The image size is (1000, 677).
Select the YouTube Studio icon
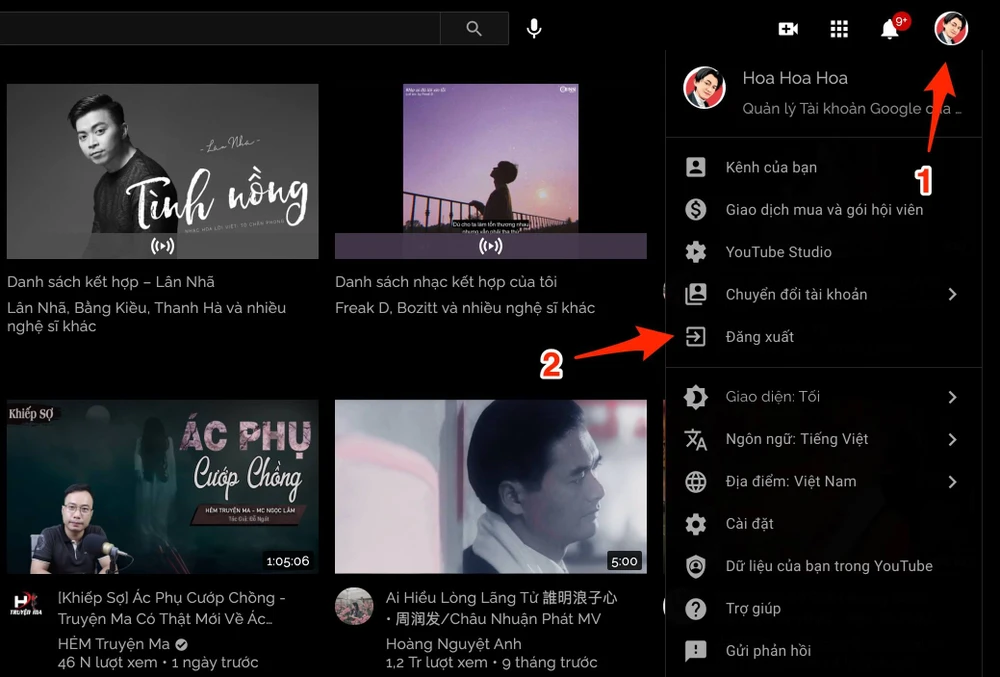point(696,252)
